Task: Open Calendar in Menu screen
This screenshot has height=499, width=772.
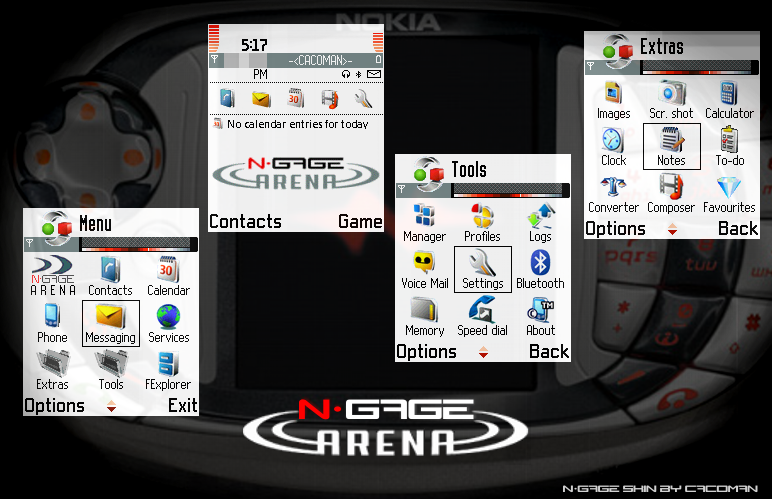Action: (168, 276)
